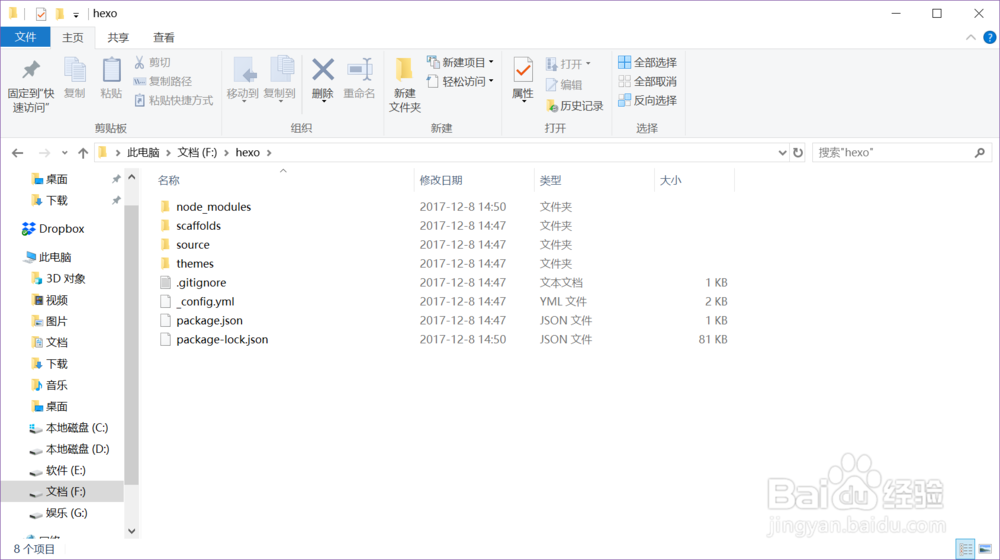
Task: Open the New item (新建项目) dropdown
Action: click(460, 62)
